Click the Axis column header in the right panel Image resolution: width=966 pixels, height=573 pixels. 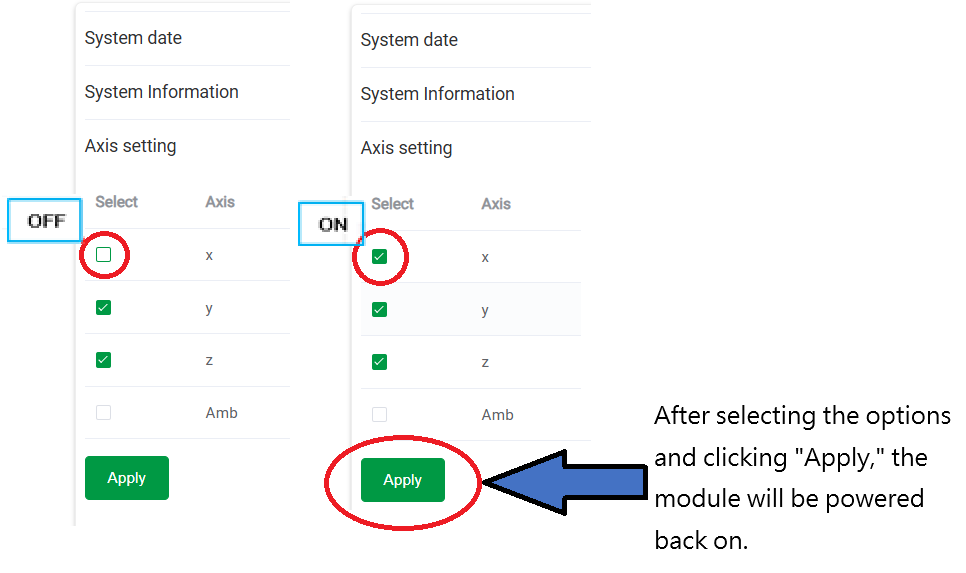496,204
